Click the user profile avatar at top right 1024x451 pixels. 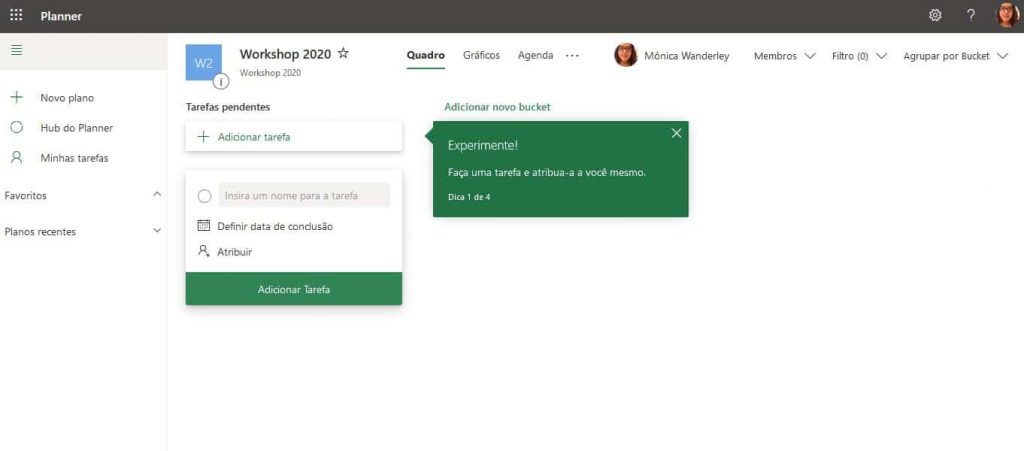[1007, 16]
